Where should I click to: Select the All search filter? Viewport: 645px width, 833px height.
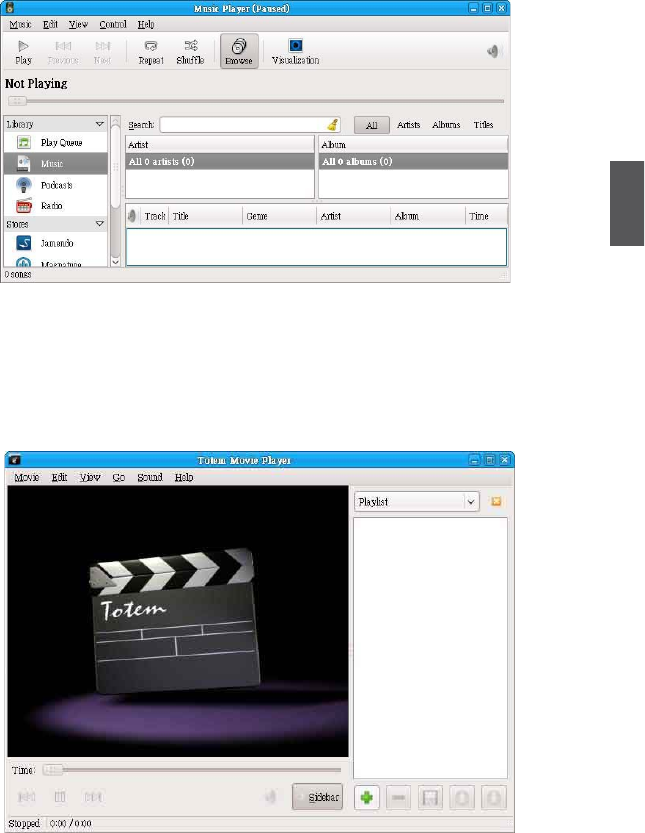pyautogui.click(x=371, y=125)
